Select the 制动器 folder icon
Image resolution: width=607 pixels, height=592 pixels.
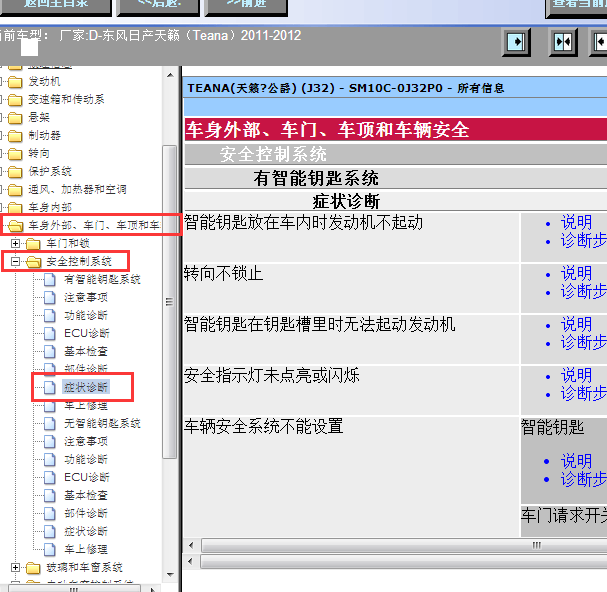coord(15,136)
